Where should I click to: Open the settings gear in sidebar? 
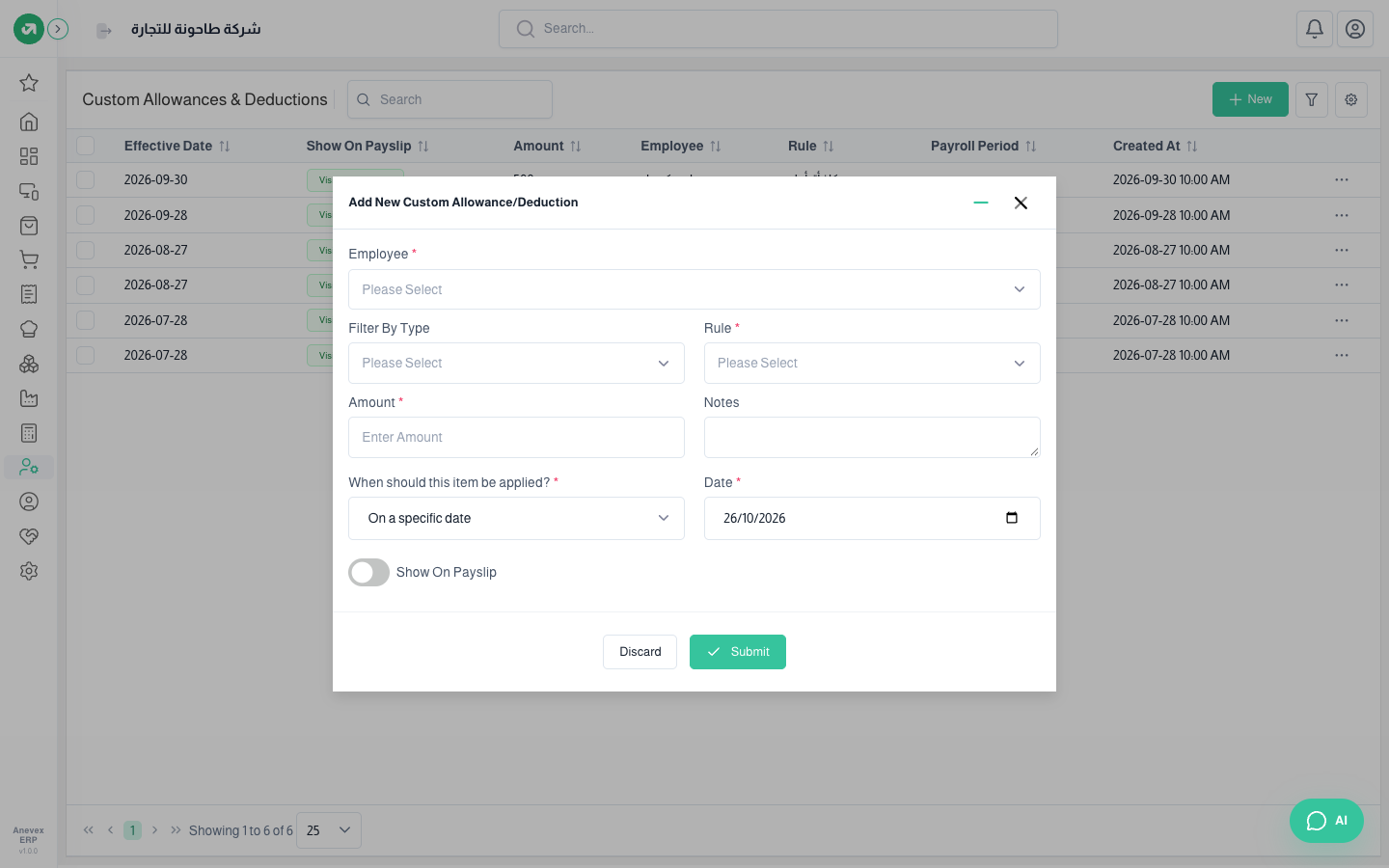point(29,571)
